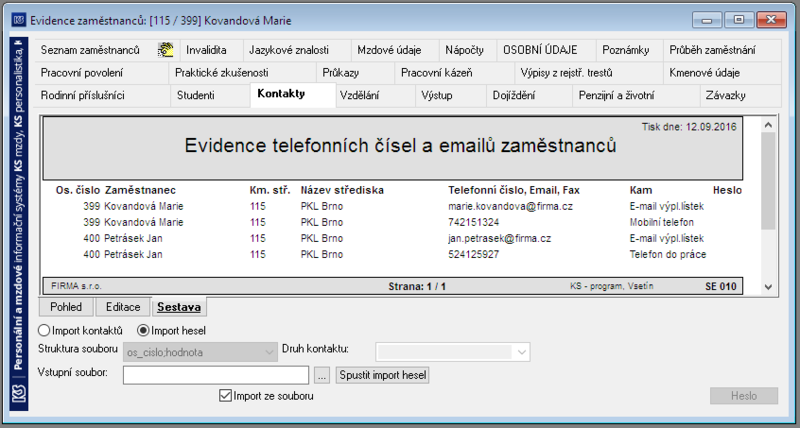Open the Výstup tab

pyautogui.click(x=451, y=95)
